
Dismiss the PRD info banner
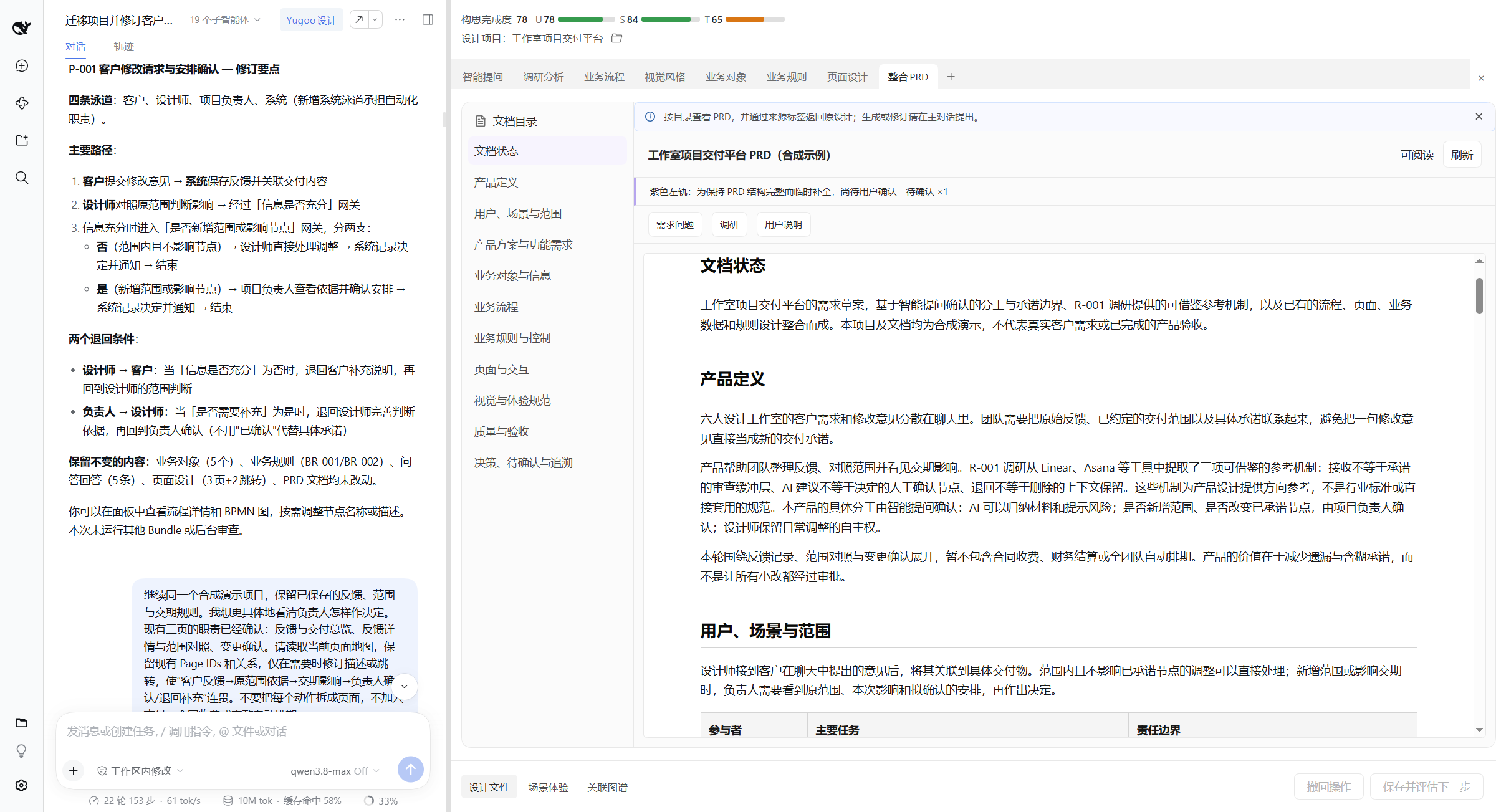pyautogui.click(x=1479, y=117)
